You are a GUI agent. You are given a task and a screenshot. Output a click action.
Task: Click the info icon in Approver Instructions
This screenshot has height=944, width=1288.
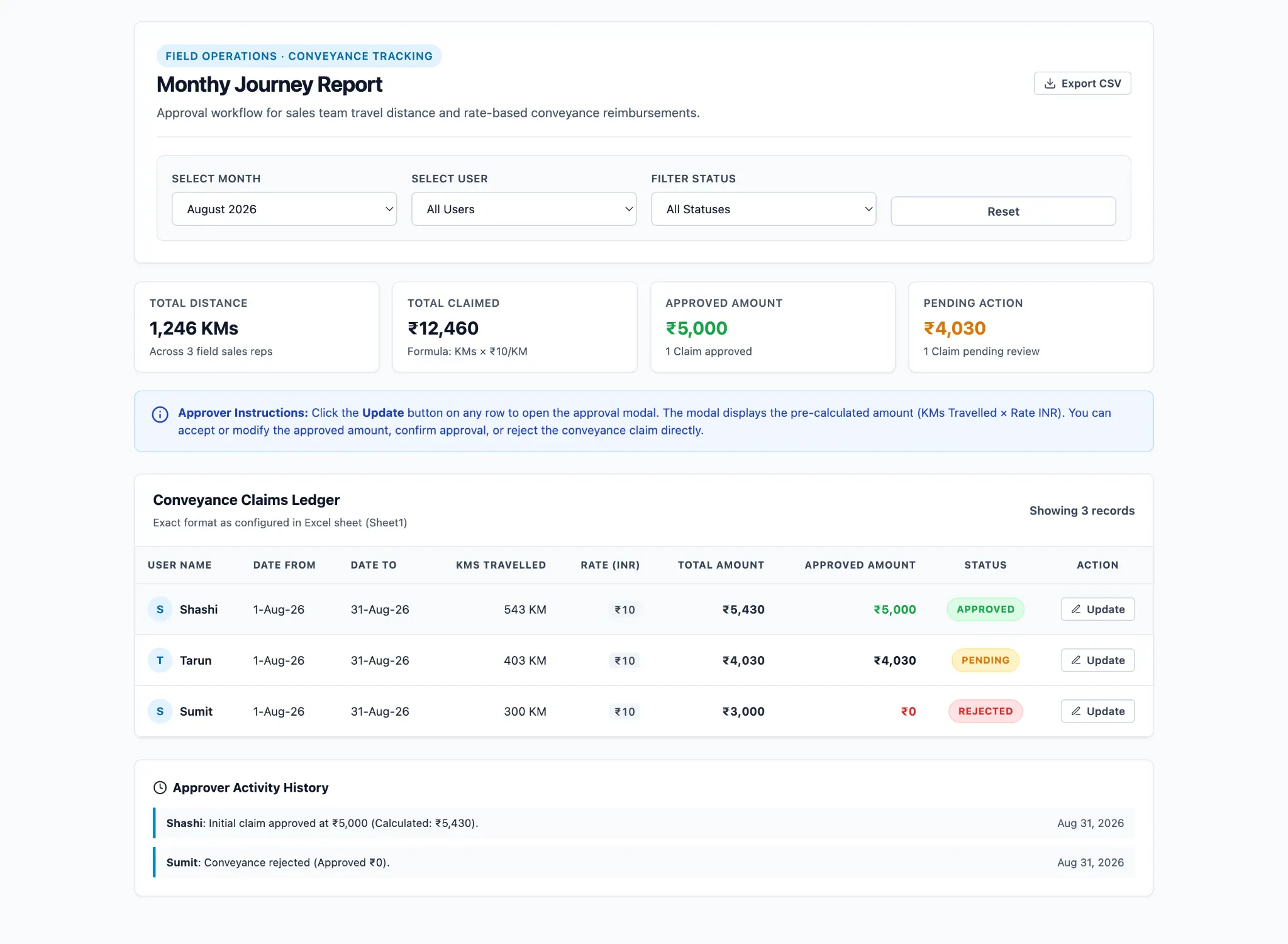pyautogui.click(x=160, y=414)
